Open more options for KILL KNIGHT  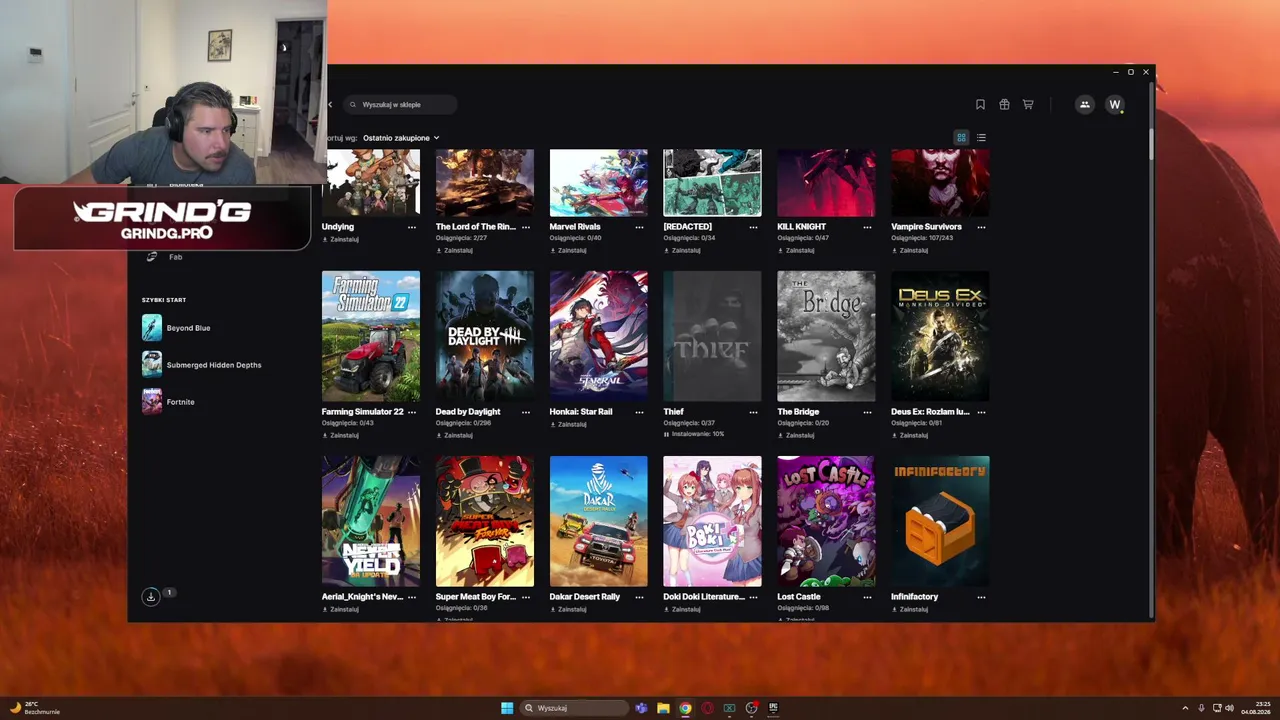867,227
